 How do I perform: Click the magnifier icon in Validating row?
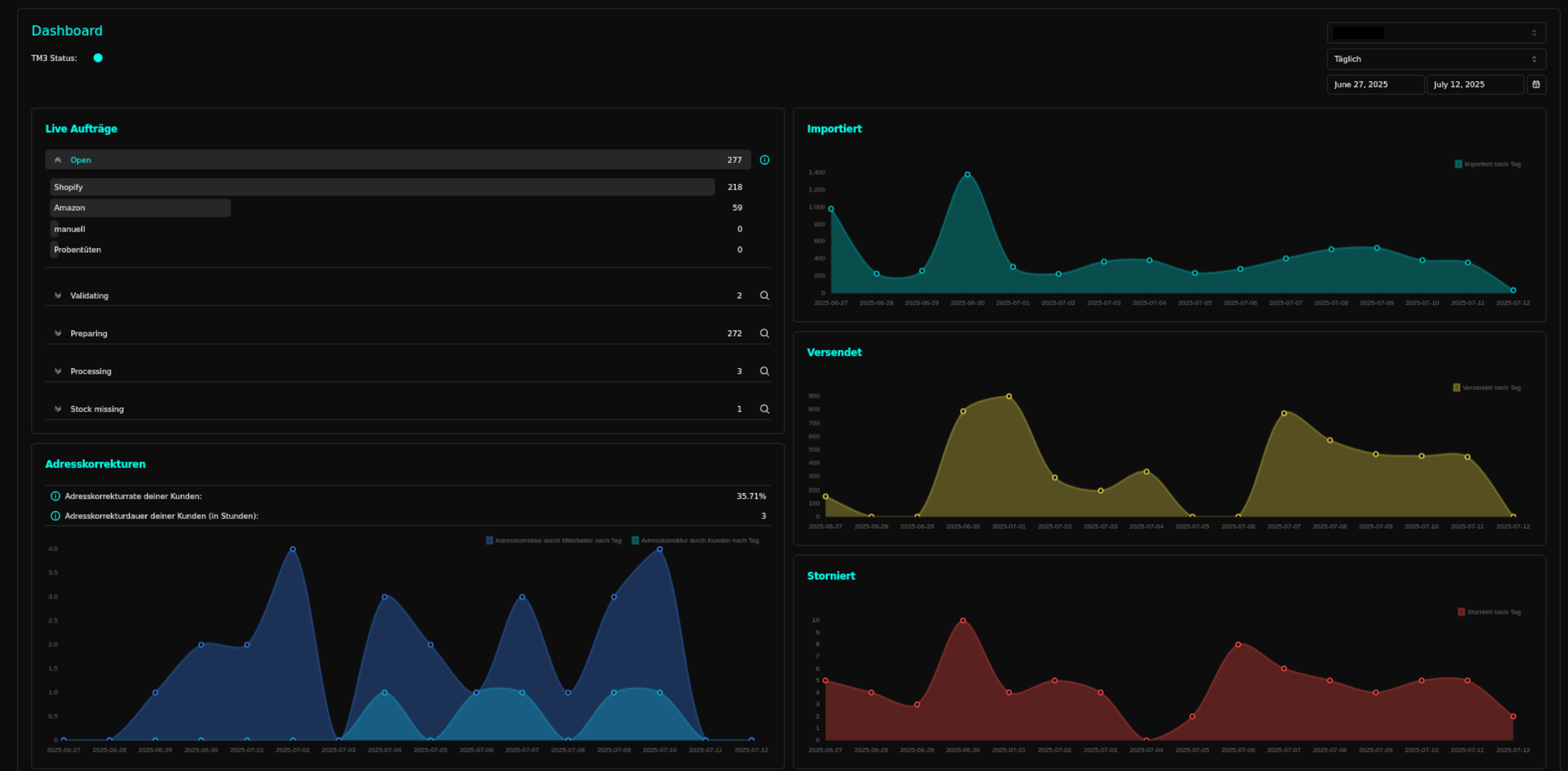tap(764, 295)
